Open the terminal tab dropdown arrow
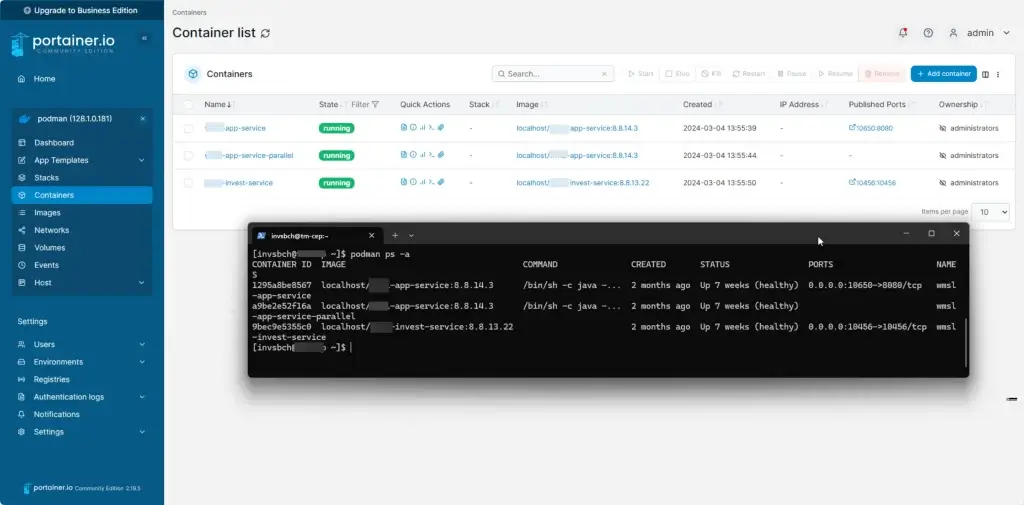Image resolution: width=1024 pixels, height=505 pixels. (x=411, y=235)
